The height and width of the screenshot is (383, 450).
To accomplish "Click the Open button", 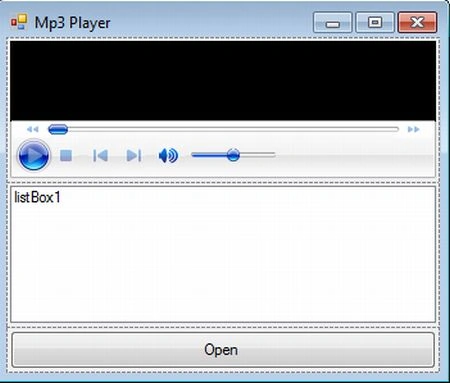I will click(x=223, y=350).
